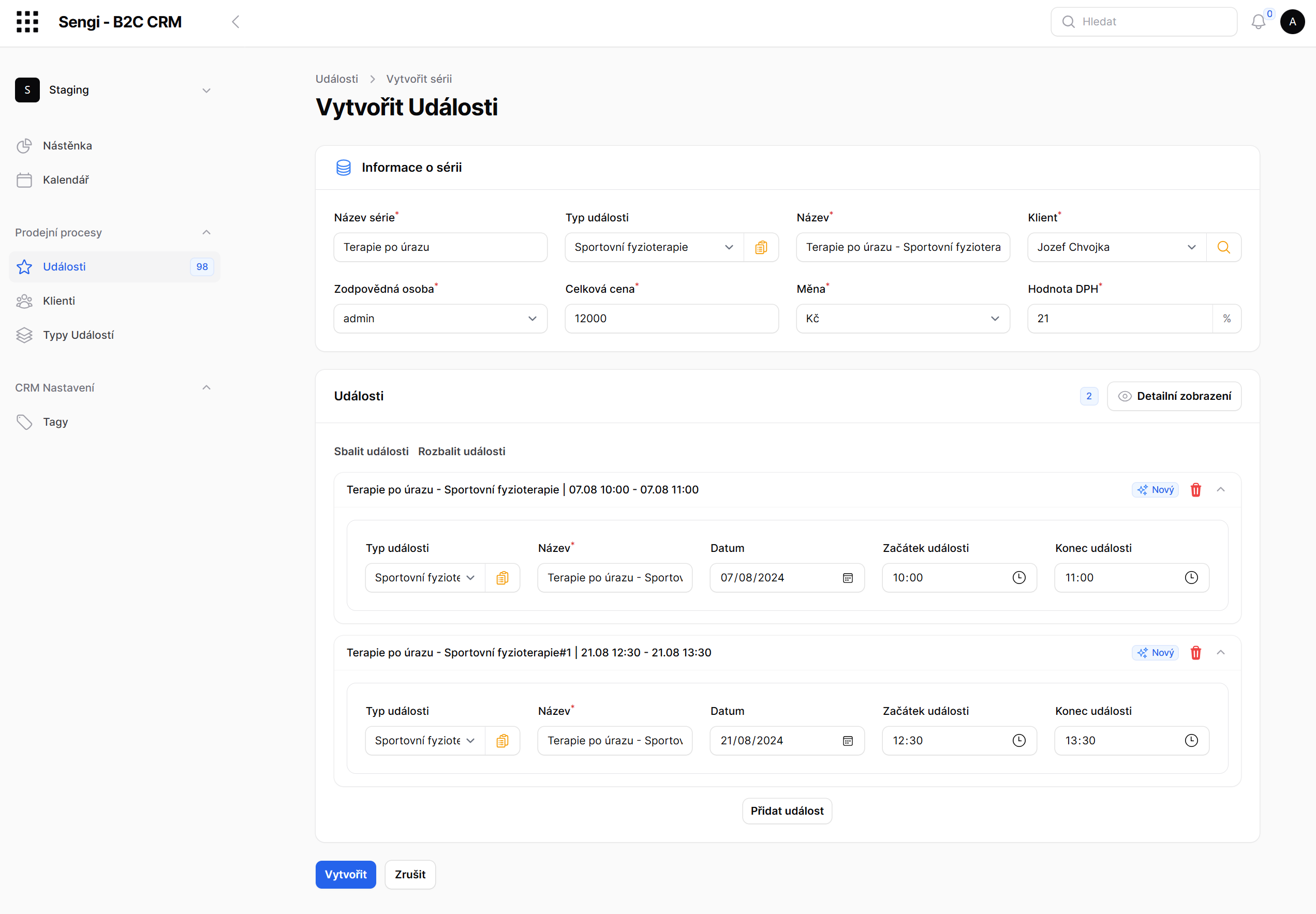This screenshot has height=914, width=1316.
Task: Go to Kalendář in sidebar
Action: tap(114, 180)
